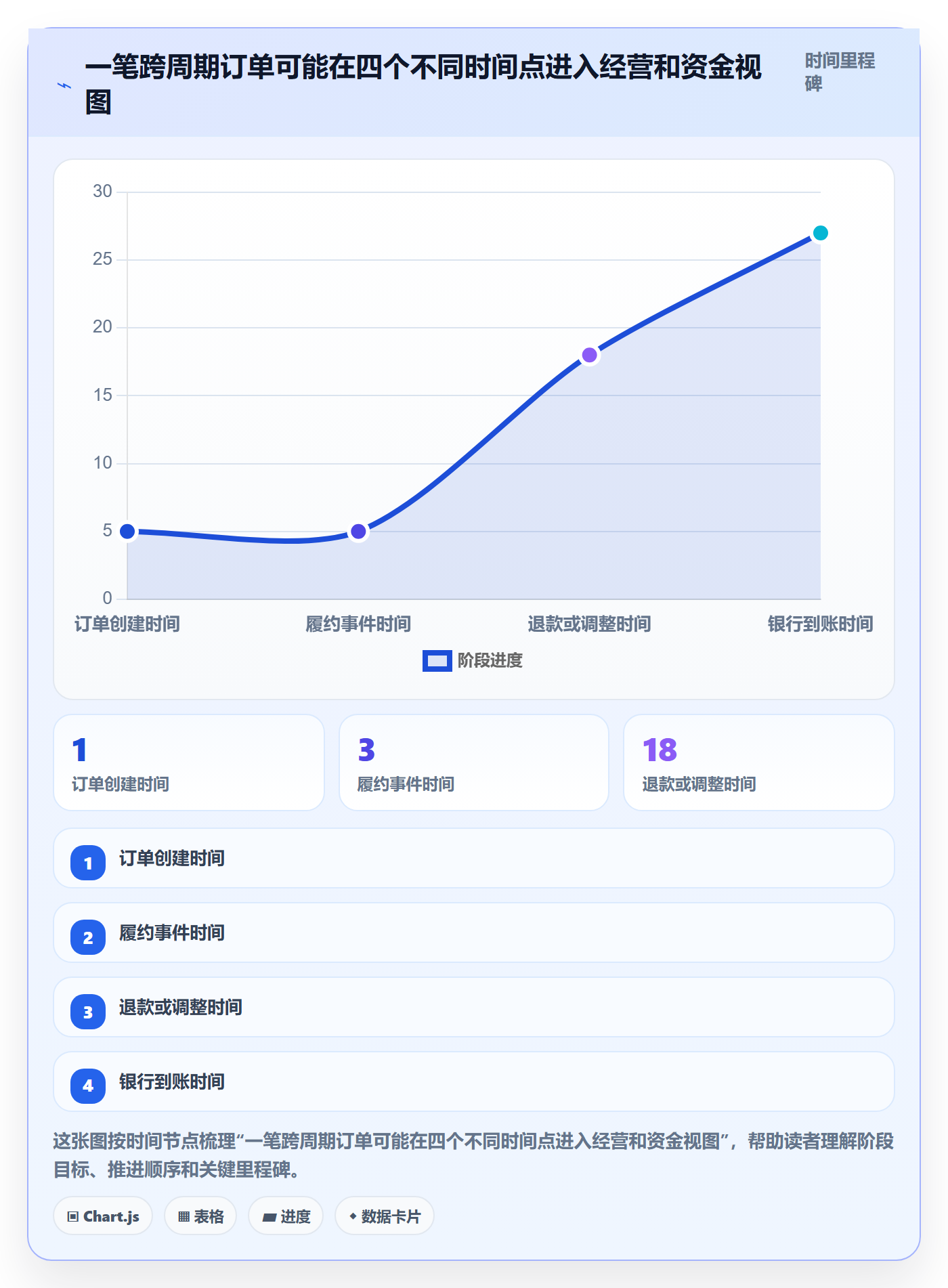Click the Chart.js tag chip
The height and width of the screenshot is (1288, 948).
[103, 1216]
